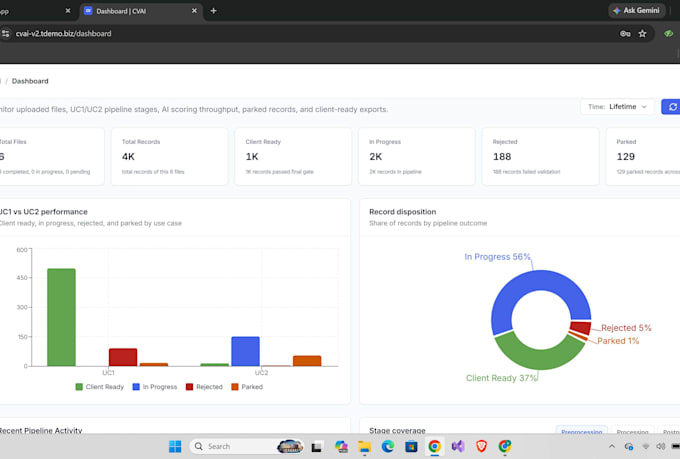Click the 'Stage coverage' heading
The height and width of the screenshot is (459, 680).
(x=397, y=430)
